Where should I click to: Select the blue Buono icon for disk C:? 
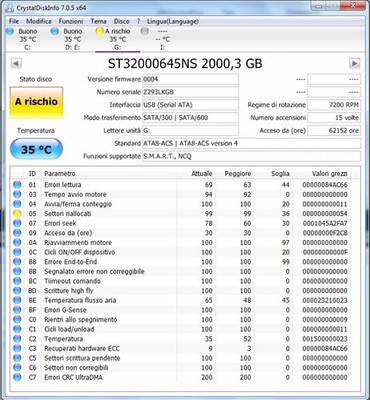point(10,31)
